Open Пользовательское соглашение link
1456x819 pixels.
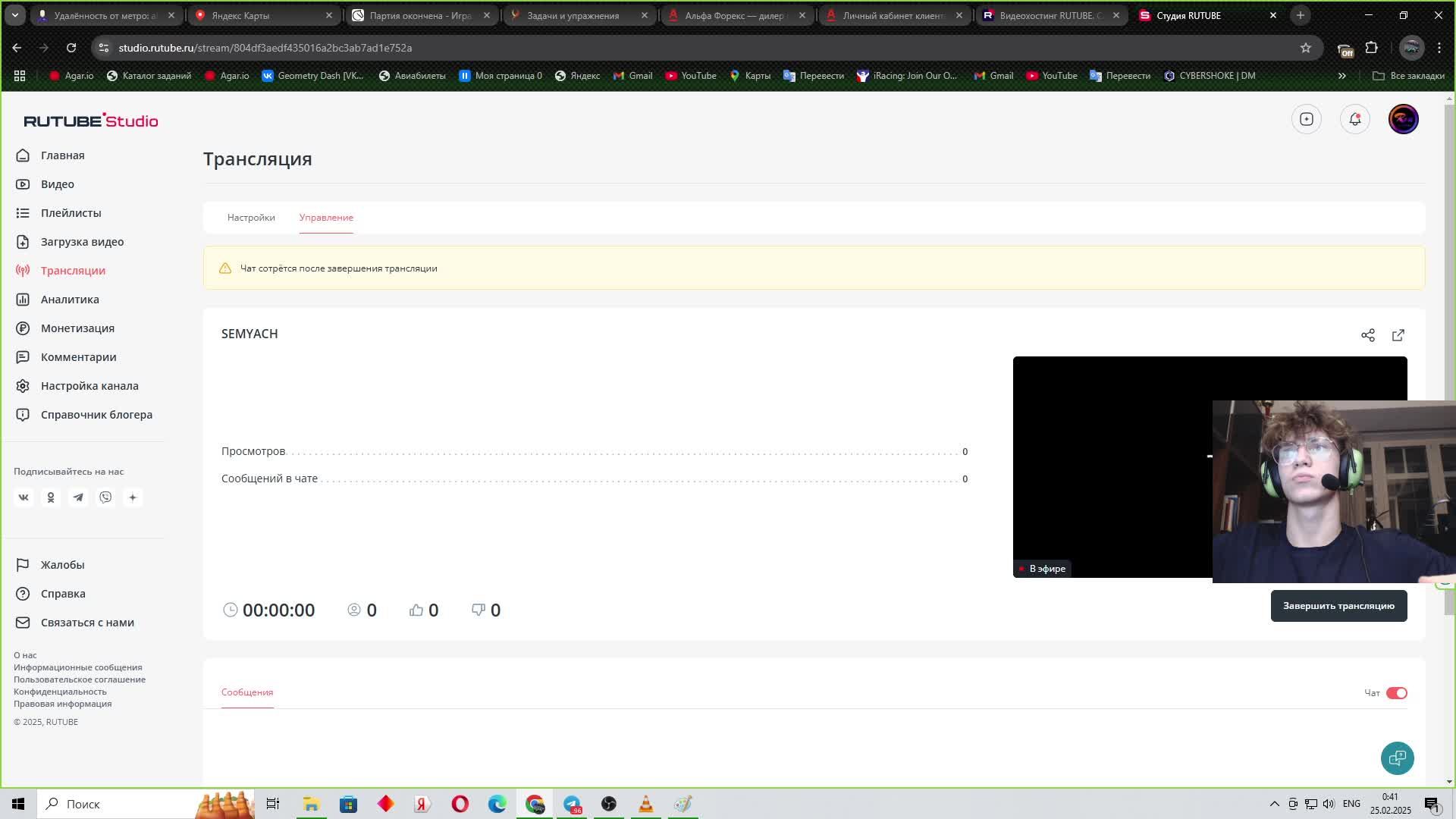coord(80,679)
